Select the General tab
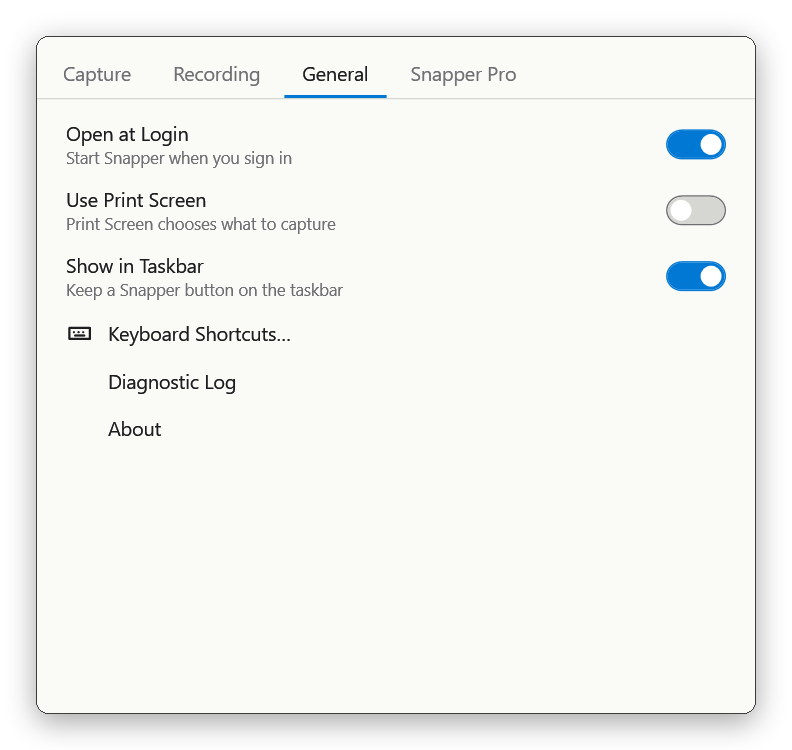Viewport: 792px width, 750px height. pos(335,75)
